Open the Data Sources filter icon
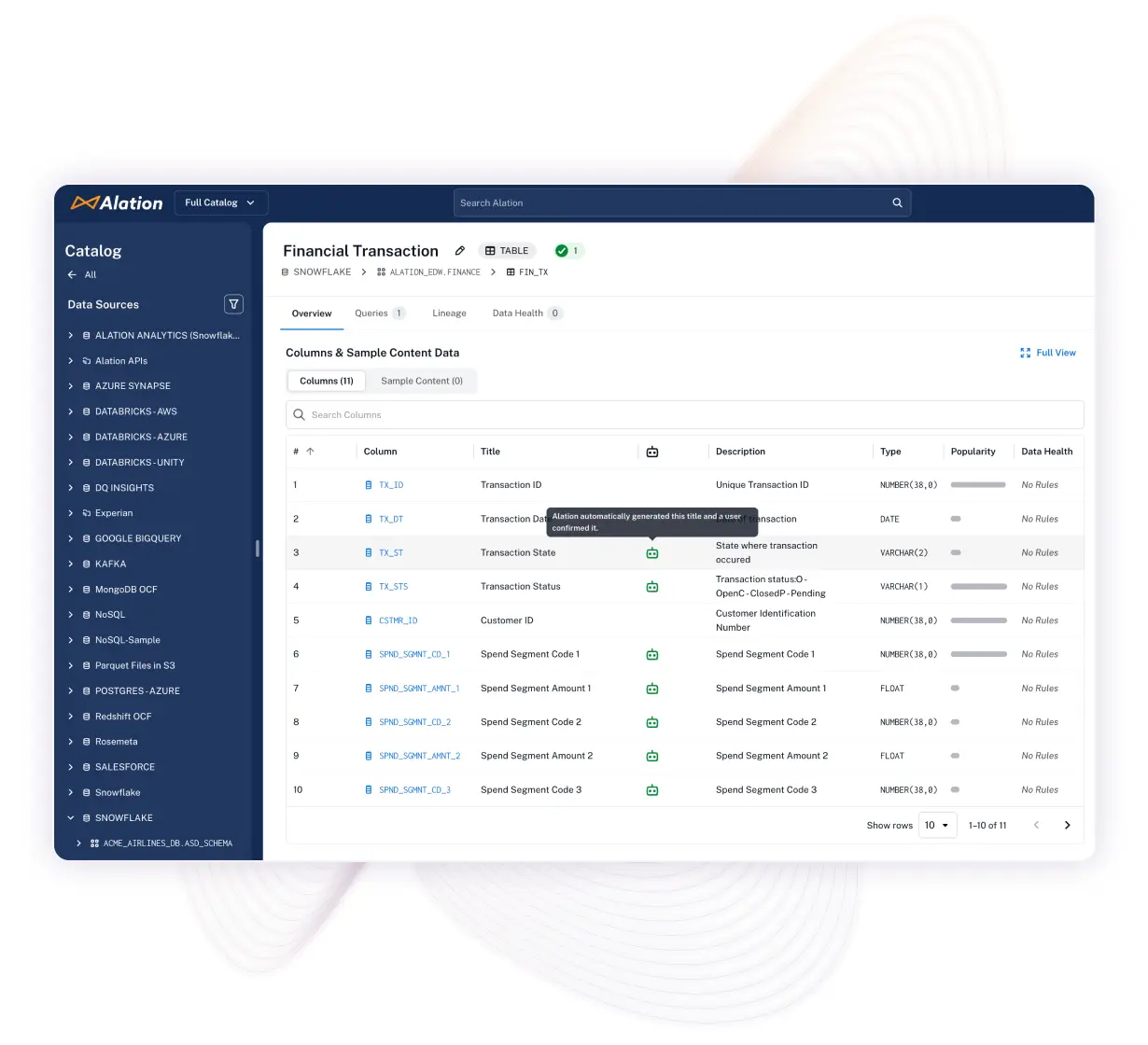Viewport: 1148px width, 1045px height. (234, 304)
